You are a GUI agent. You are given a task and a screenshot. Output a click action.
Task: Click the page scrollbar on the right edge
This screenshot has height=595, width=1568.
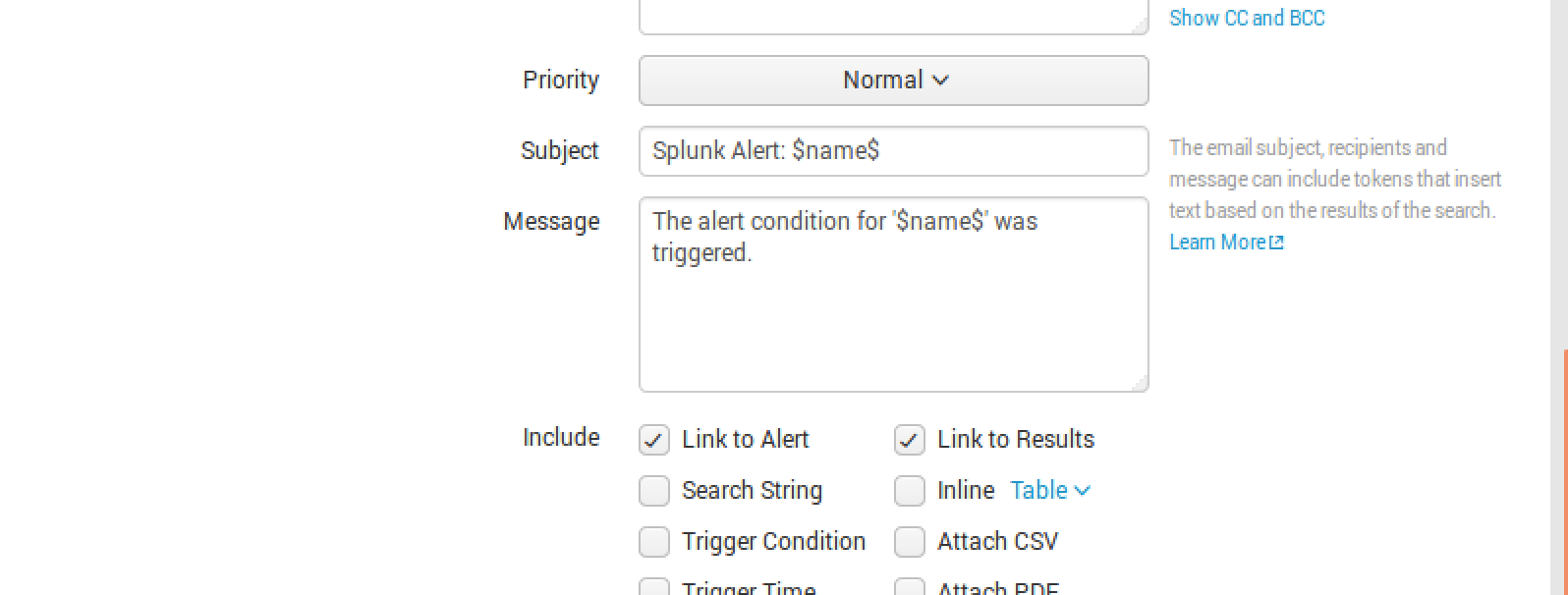[x=1564, y=471]
